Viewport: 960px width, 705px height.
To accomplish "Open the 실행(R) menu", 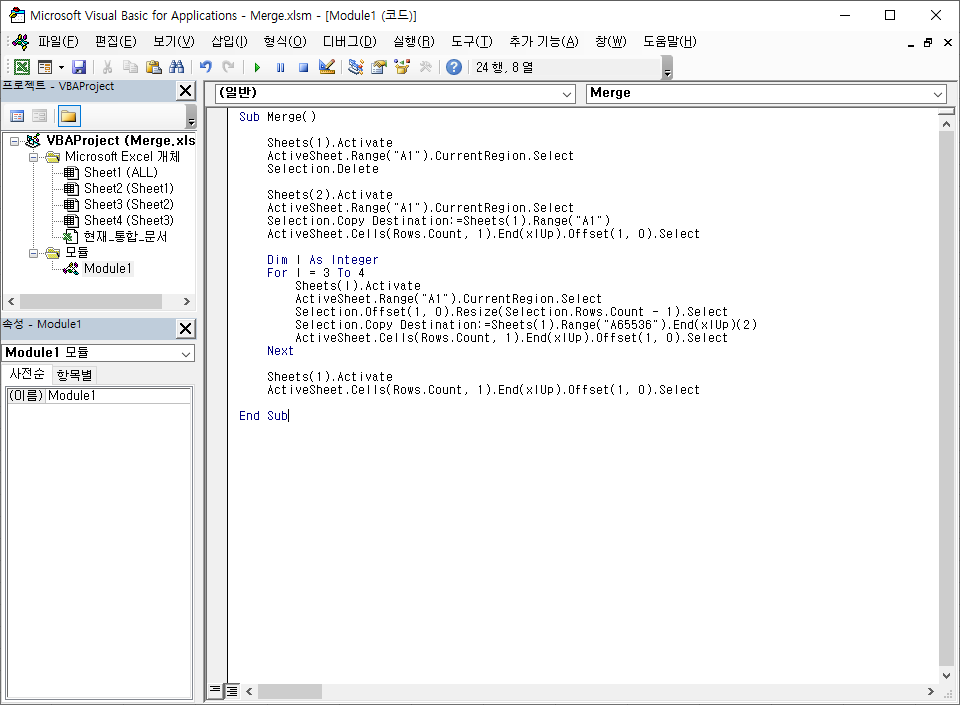I will click(414, 42).
